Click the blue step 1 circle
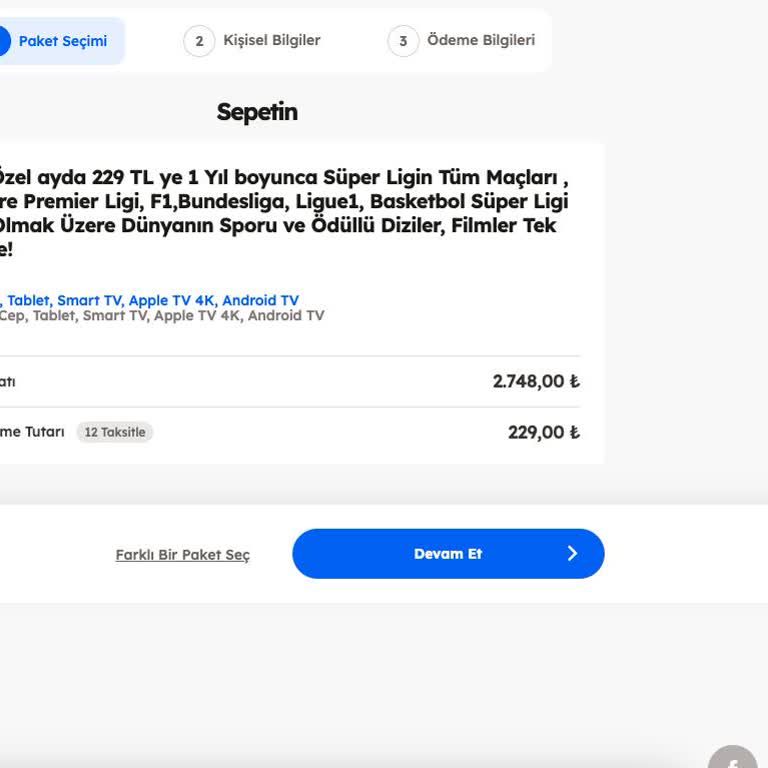 pyautogui.click(x=2, y=41)
